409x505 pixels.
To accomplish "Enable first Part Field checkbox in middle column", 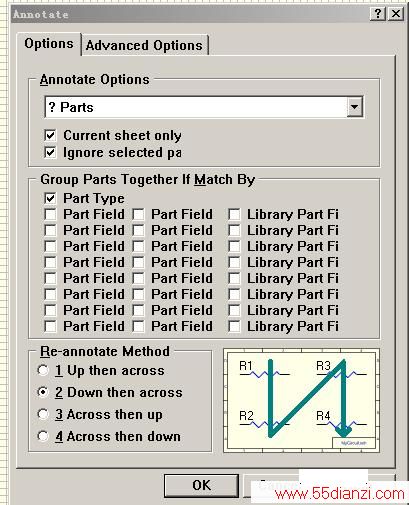I will pyautogui.click(x=138, y=214).
